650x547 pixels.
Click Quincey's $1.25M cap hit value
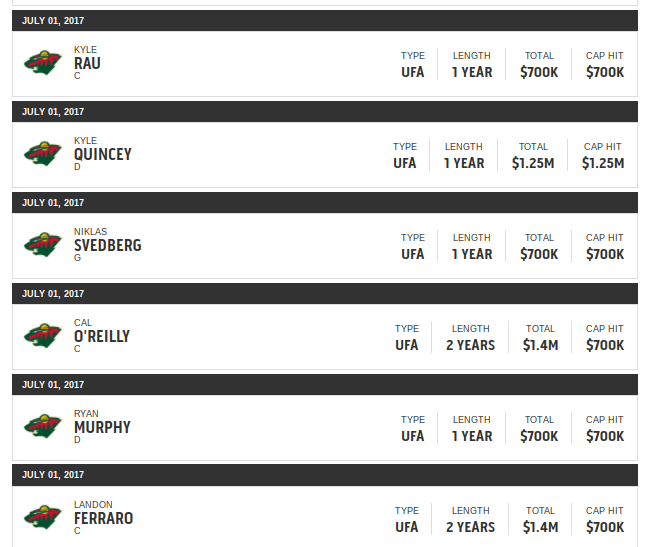tap(603, 163)
